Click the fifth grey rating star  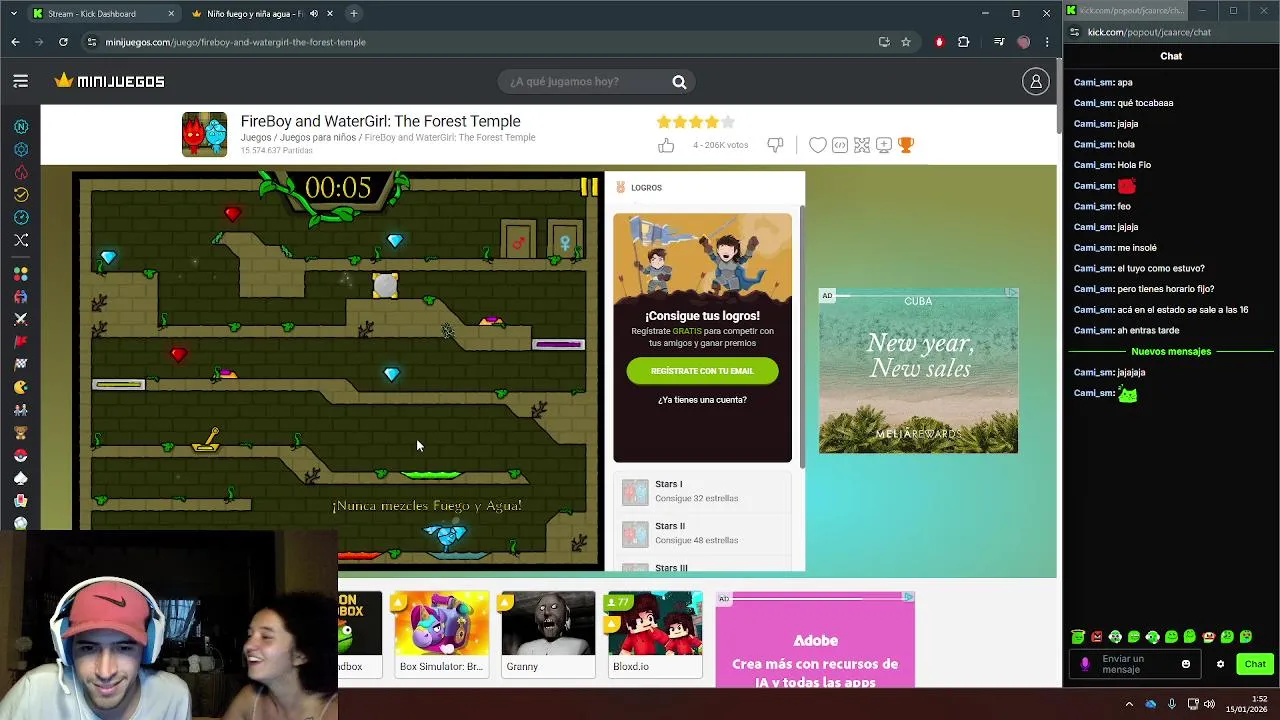(x=728, y=122)
